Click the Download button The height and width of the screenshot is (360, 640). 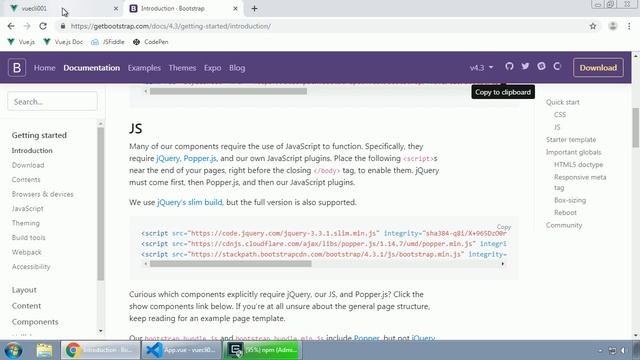click(x=598, y=68)
